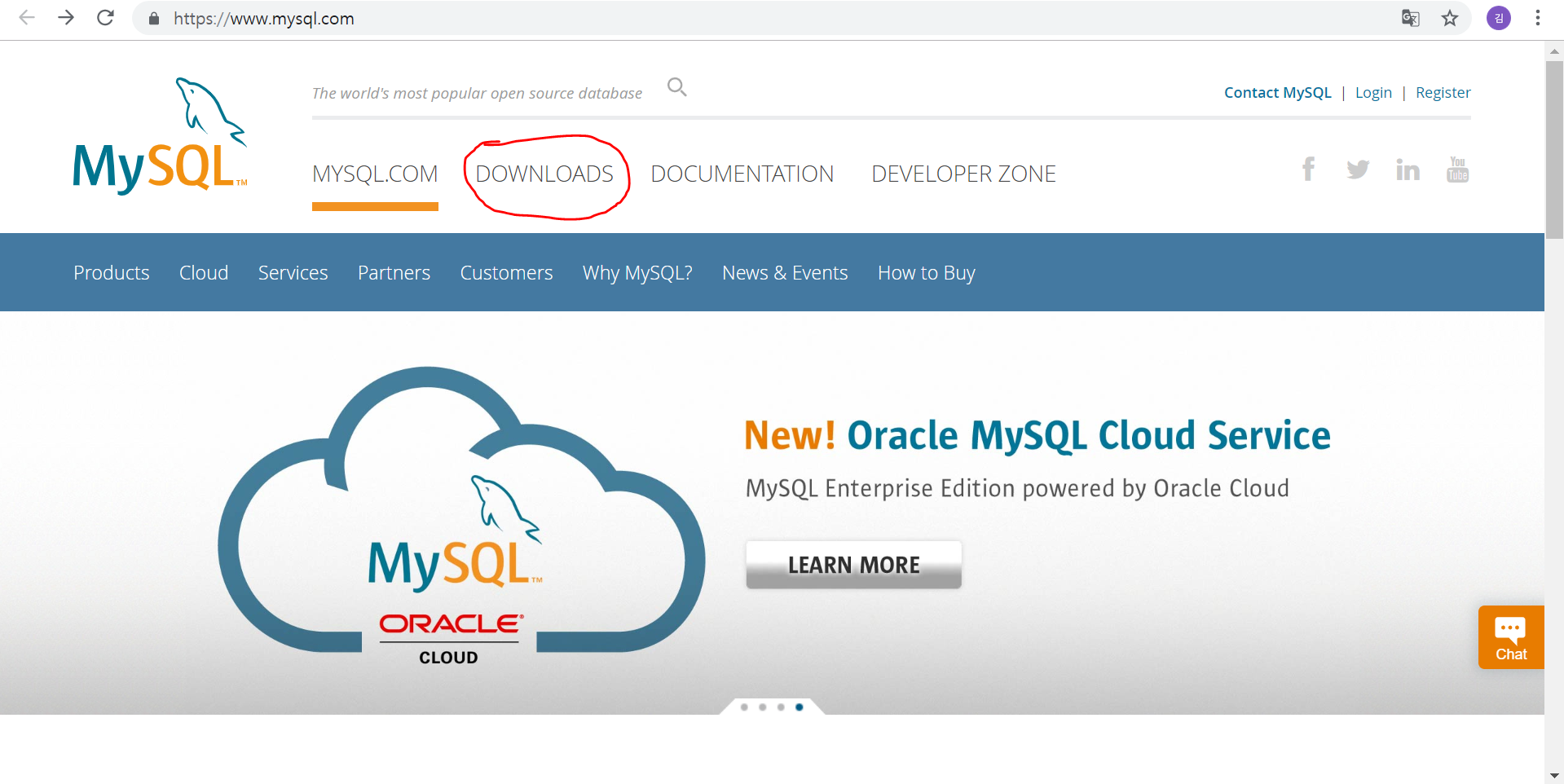
Task: Open the DOCUMENTATION tab
Action: point(742,174)
